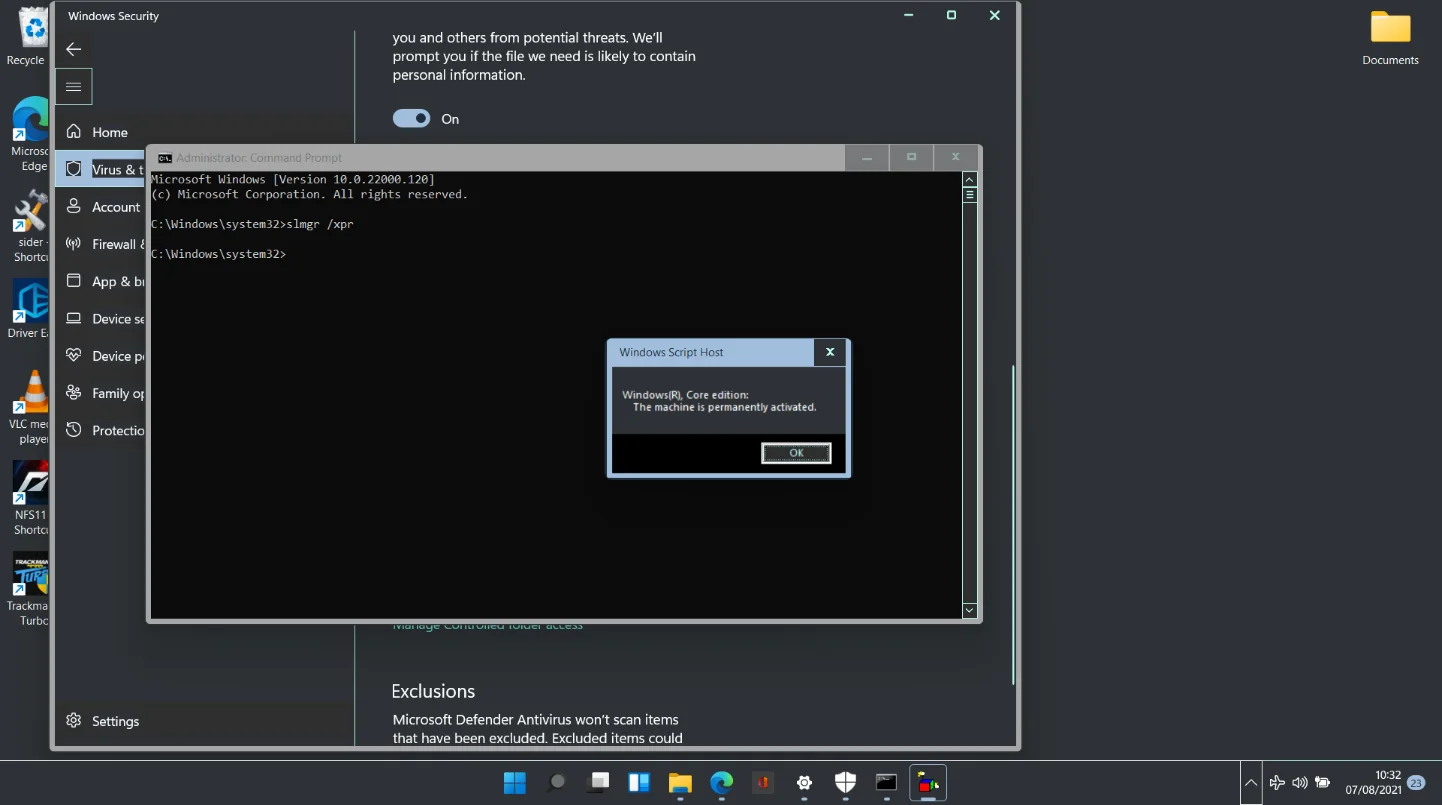Minimize the Windows Security window
This screenshot has height=805, width=1442.
point(908,16)
